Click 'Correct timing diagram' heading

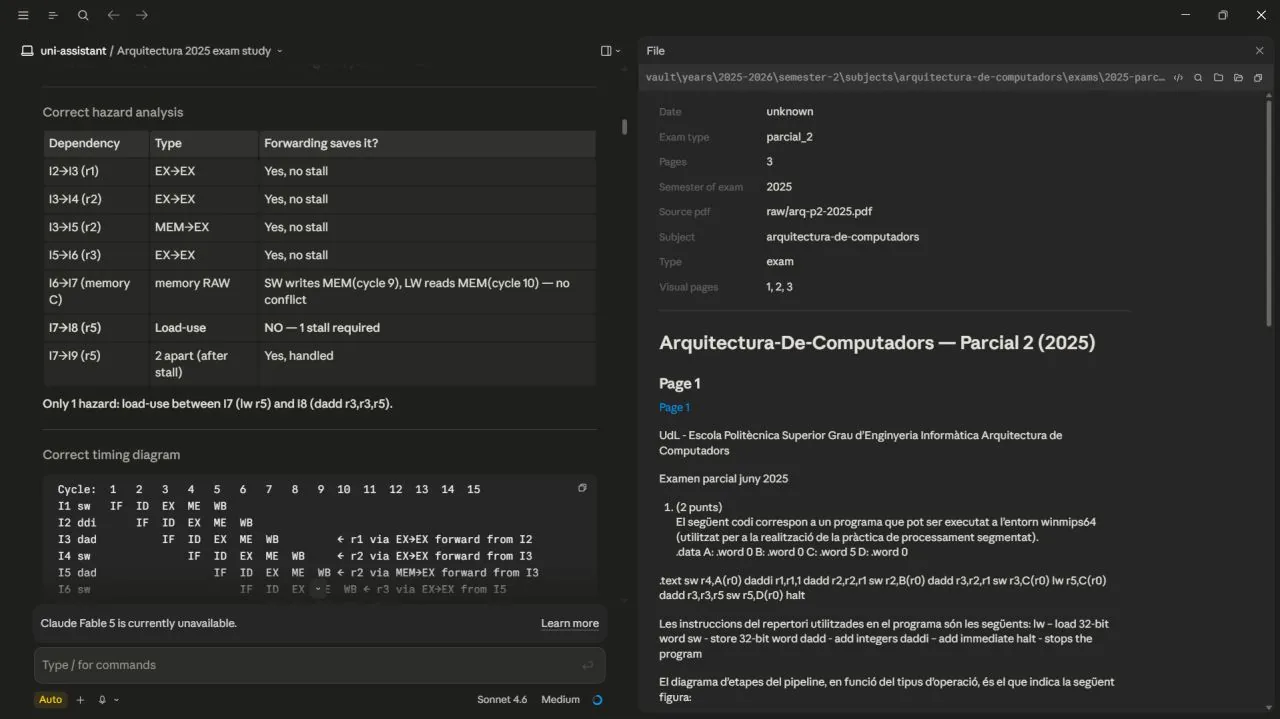click(111, 454)
